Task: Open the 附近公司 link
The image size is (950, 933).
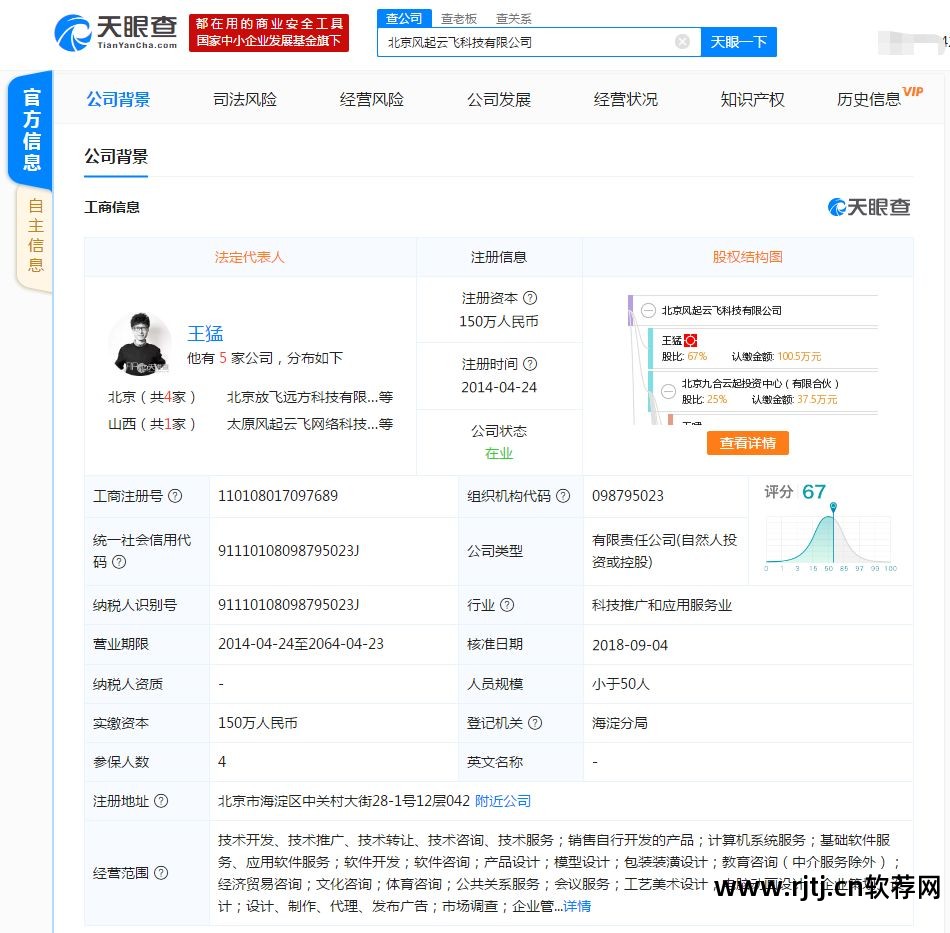Action: (503, 801)
